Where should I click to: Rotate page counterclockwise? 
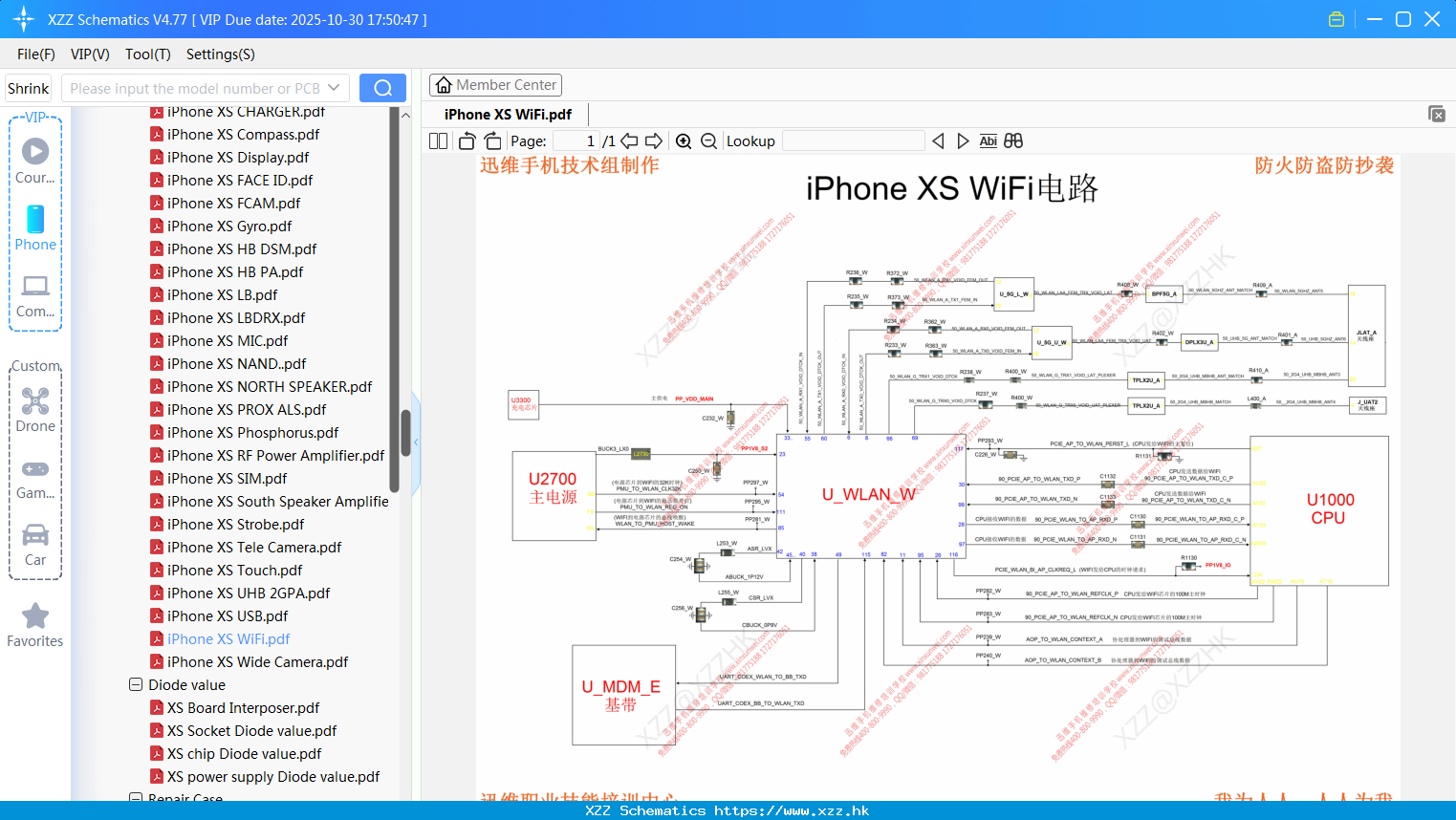467,140
